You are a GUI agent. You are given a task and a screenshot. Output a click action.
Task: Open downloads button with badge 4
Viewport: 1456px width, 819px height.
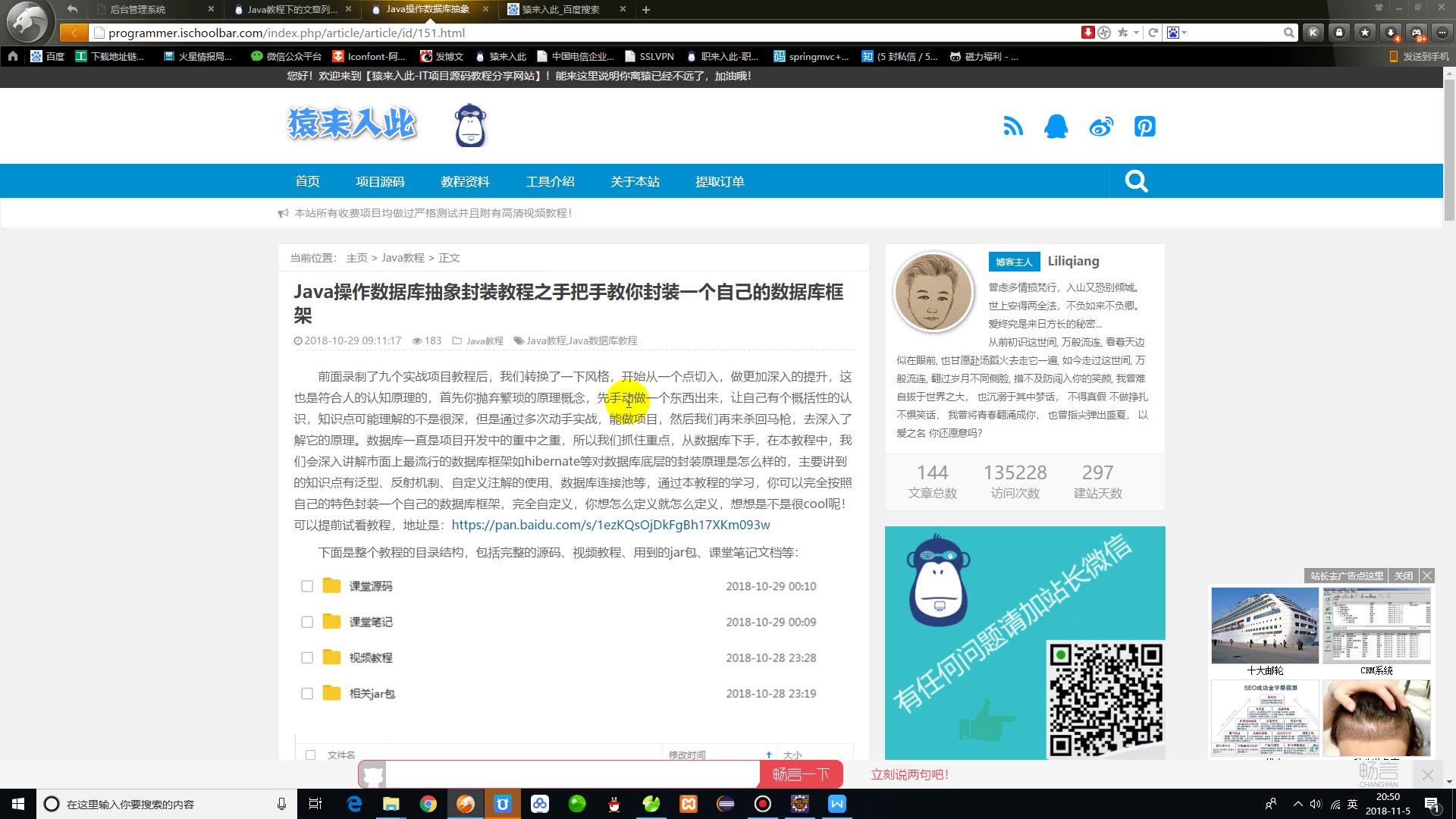(1391, 33)
